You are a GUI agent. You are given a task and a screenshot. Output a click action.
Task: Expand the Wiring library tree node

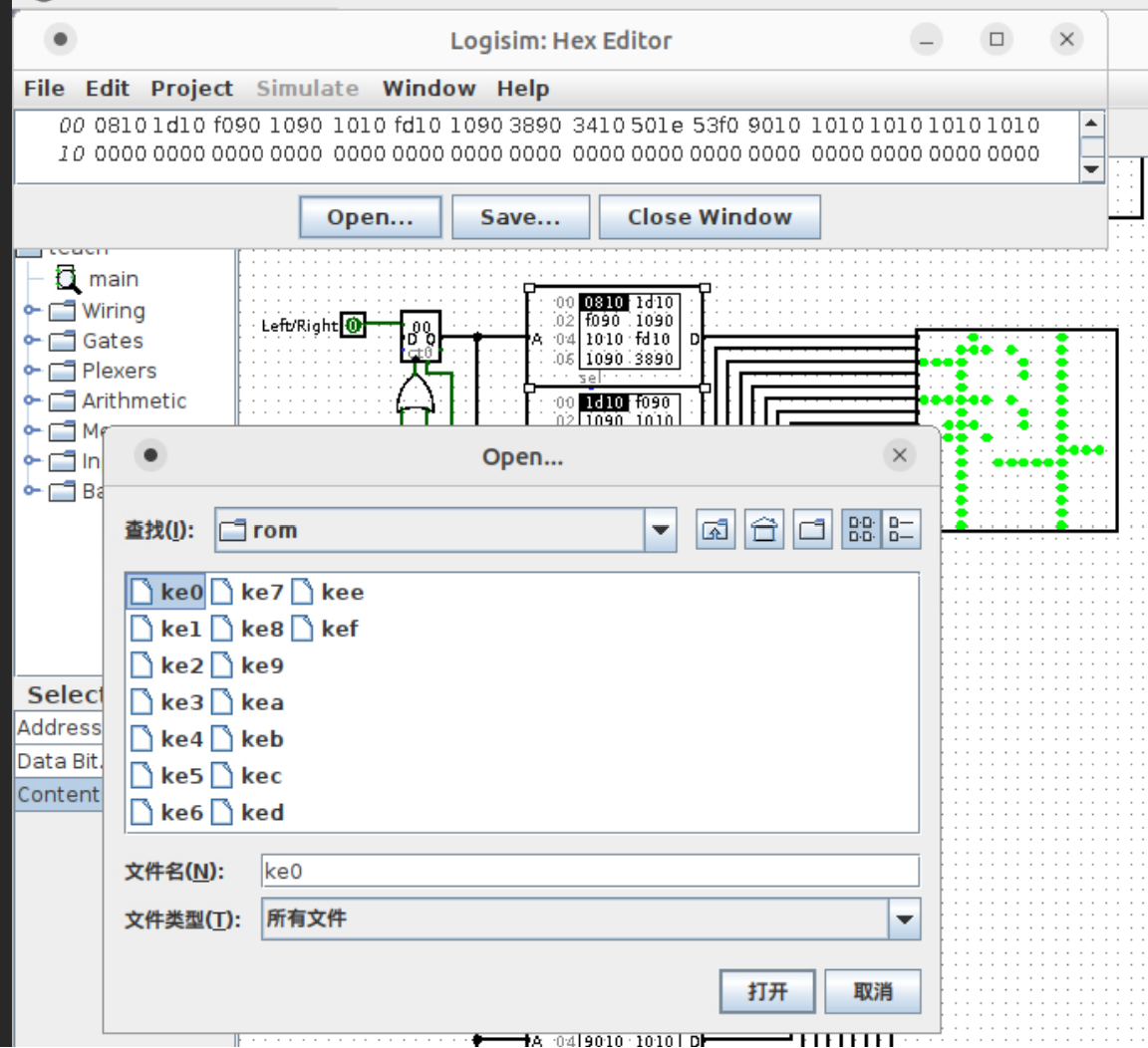tap(32, 311)
